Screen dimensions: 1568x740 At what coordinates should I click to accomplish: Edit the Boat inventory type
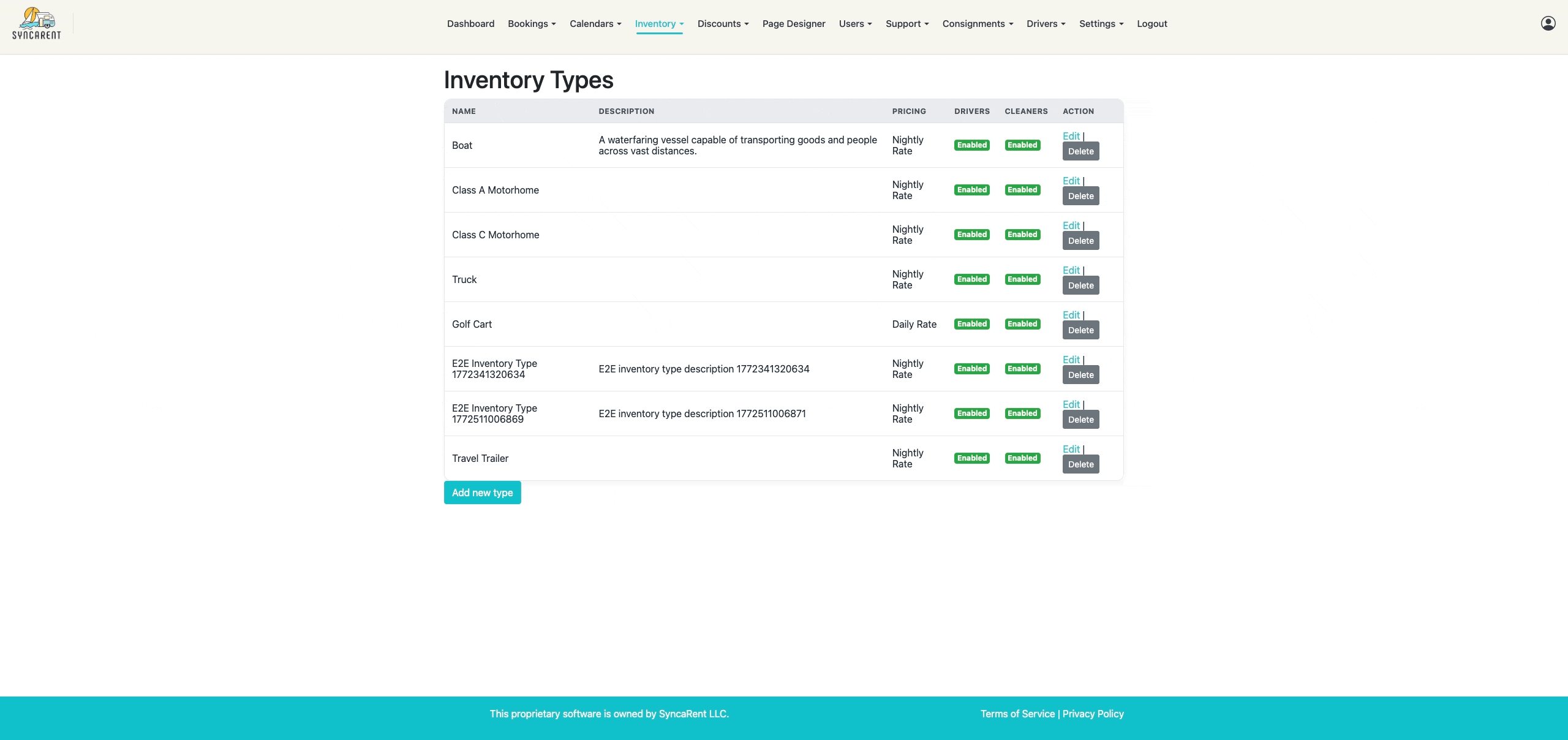(x=1071, y=136)
